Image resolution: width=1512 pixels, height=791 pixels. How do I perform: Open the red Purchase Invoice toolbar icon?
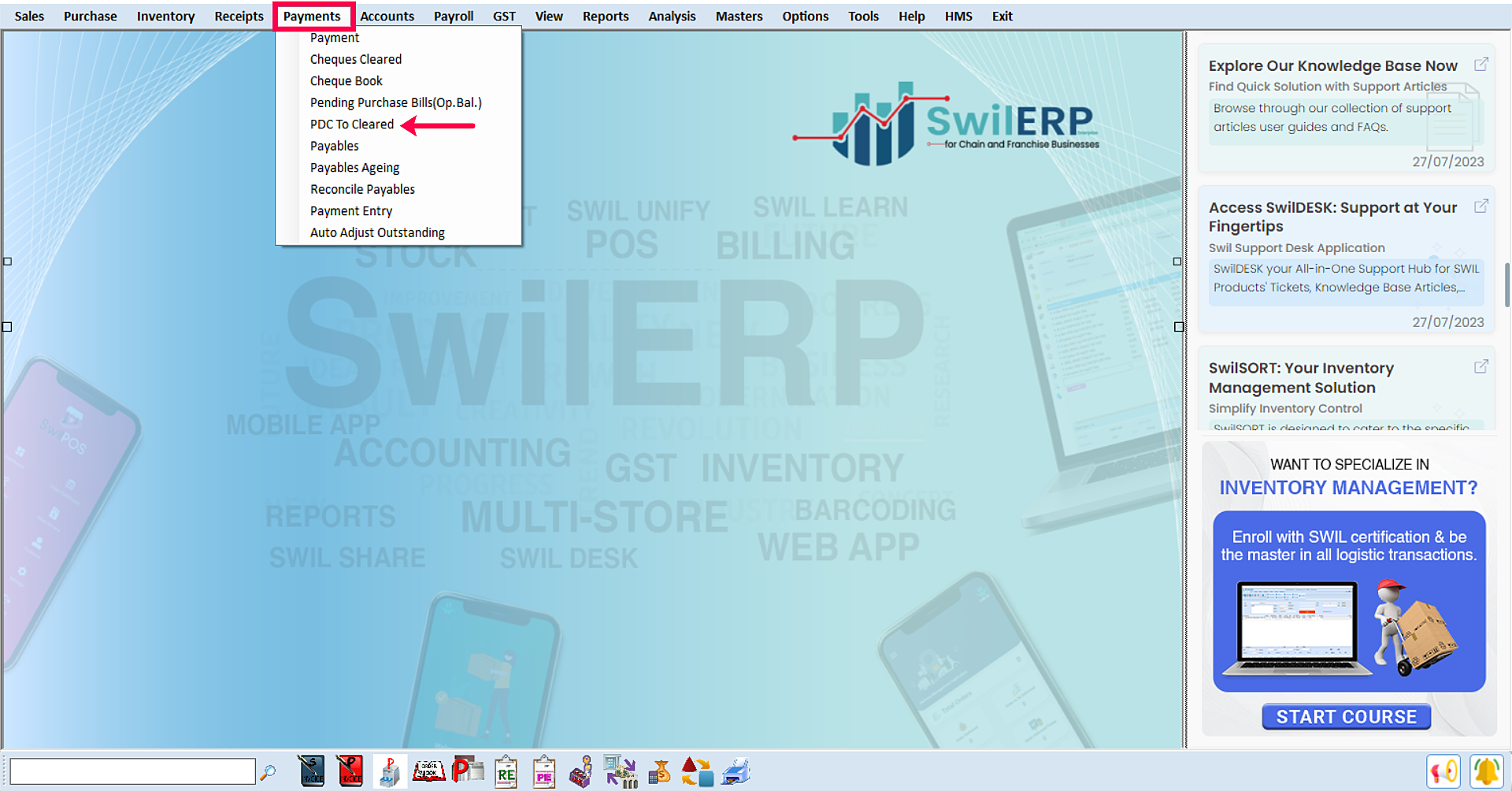tap(350, 771)
